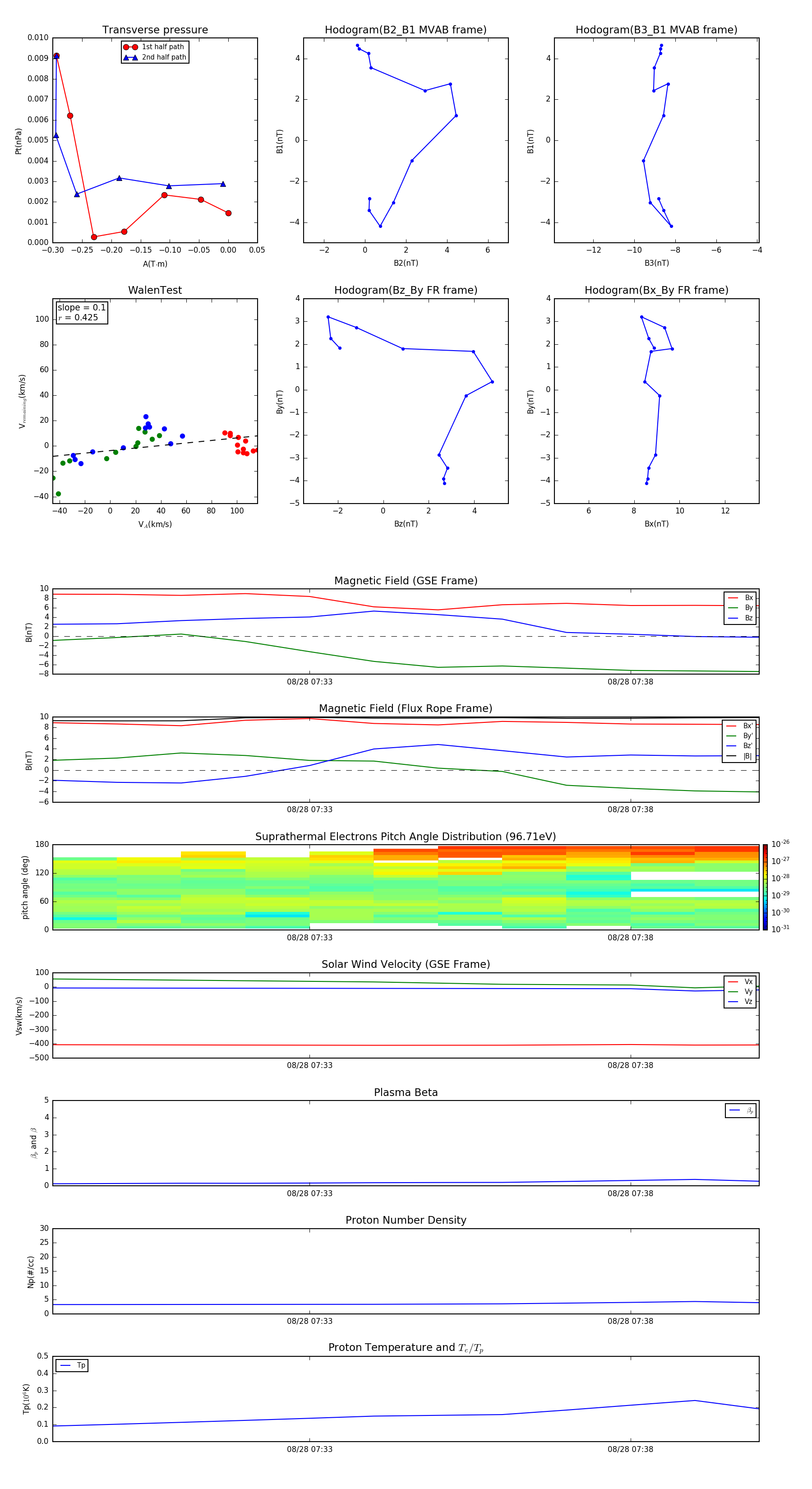Image resolution: width=812 pixels, height=1489 pixels.
Task: Click the 'Proton Temperature and Te/Tp' title
Action: [406, 1347]
